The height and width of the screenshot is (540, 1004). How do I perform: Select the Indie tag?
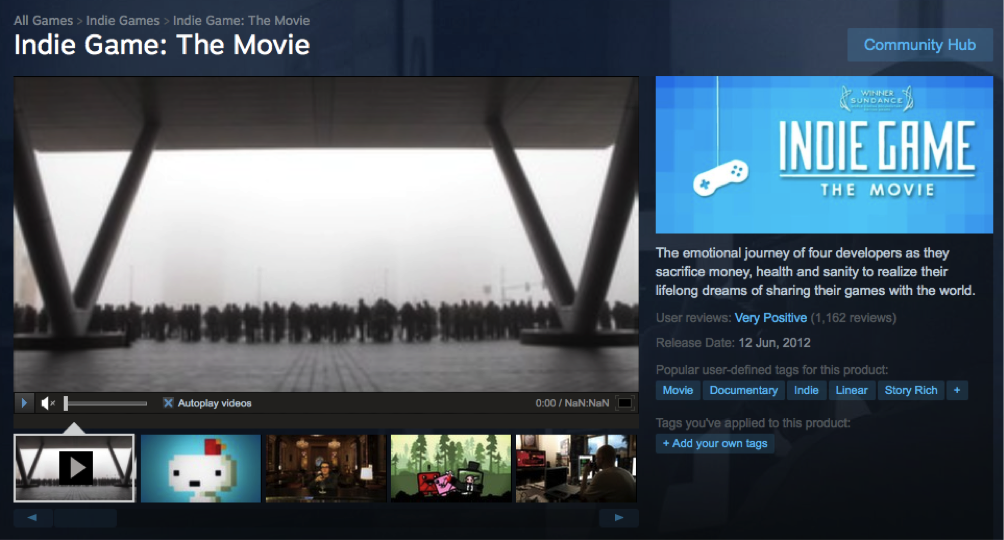806,390
